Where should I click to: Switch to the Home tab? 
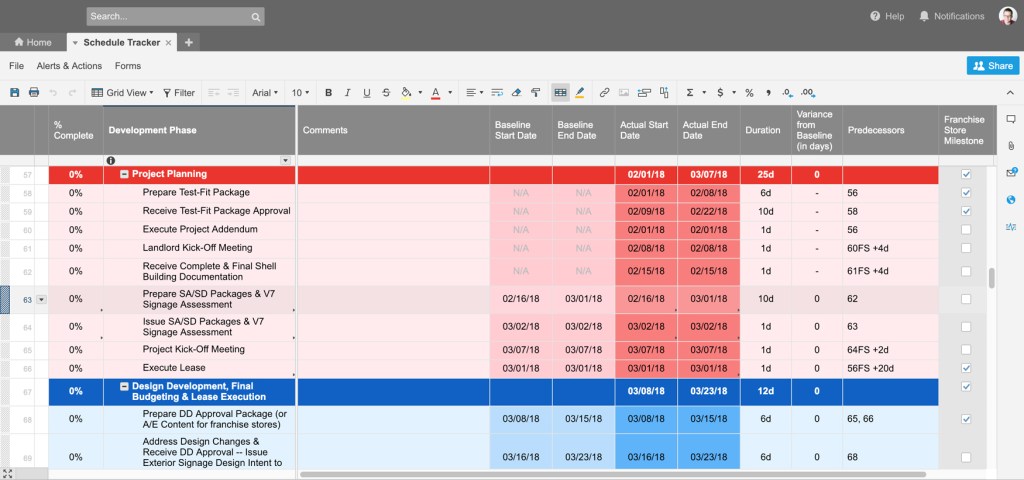pyautogui.click(x=32, y=43)
